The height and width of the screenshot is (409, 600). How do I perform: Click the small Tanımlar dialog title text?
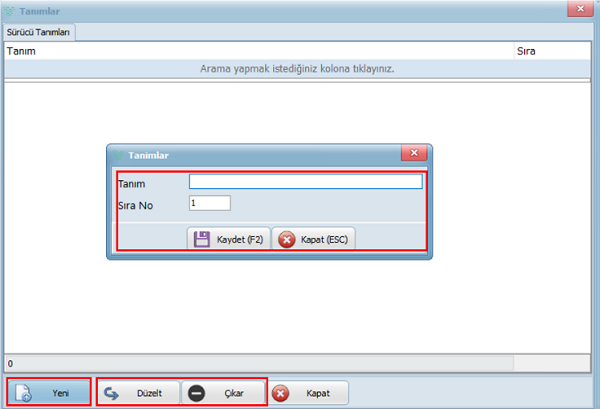coord(149,155)
